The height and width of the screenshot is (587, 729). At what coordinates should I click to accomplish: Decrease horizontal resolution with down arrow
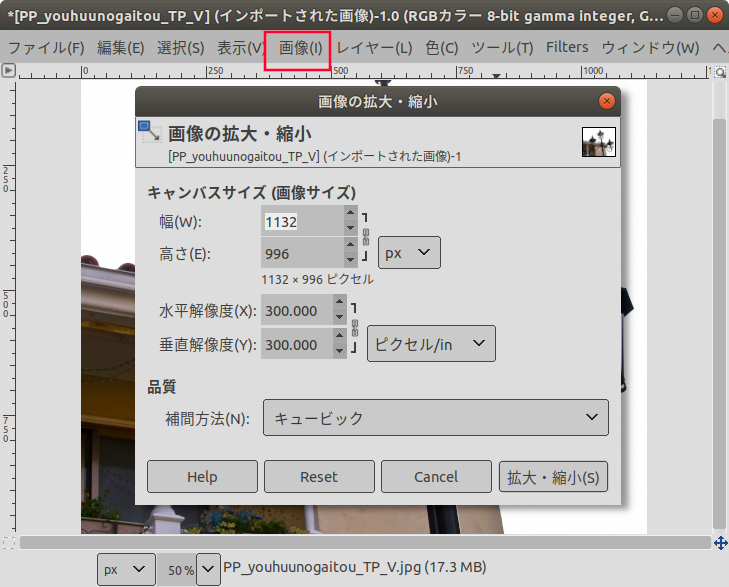click(340, 317)
